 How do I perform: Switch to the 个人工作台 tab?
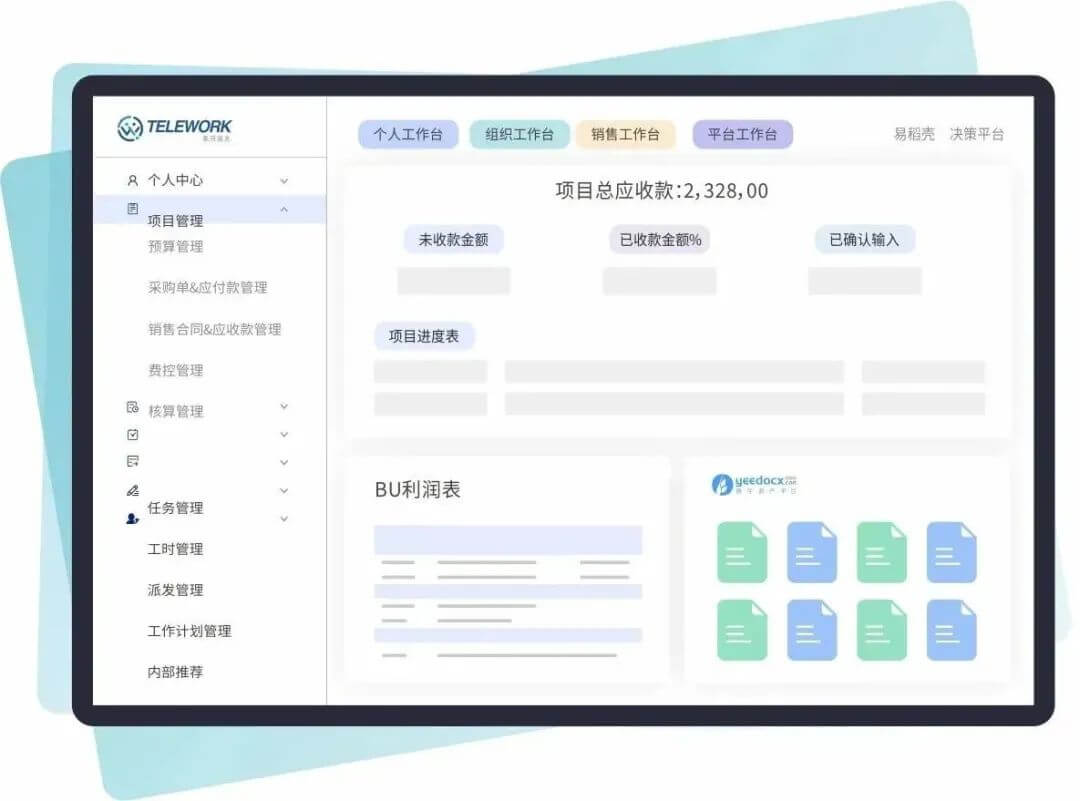(x=408, y=135)
